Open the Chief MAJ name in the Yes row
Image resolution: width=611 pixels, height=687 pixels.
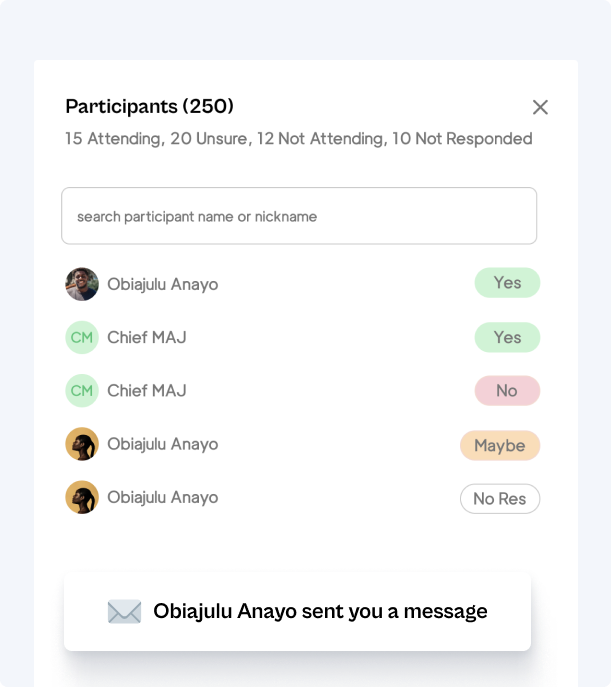[147, 337]
